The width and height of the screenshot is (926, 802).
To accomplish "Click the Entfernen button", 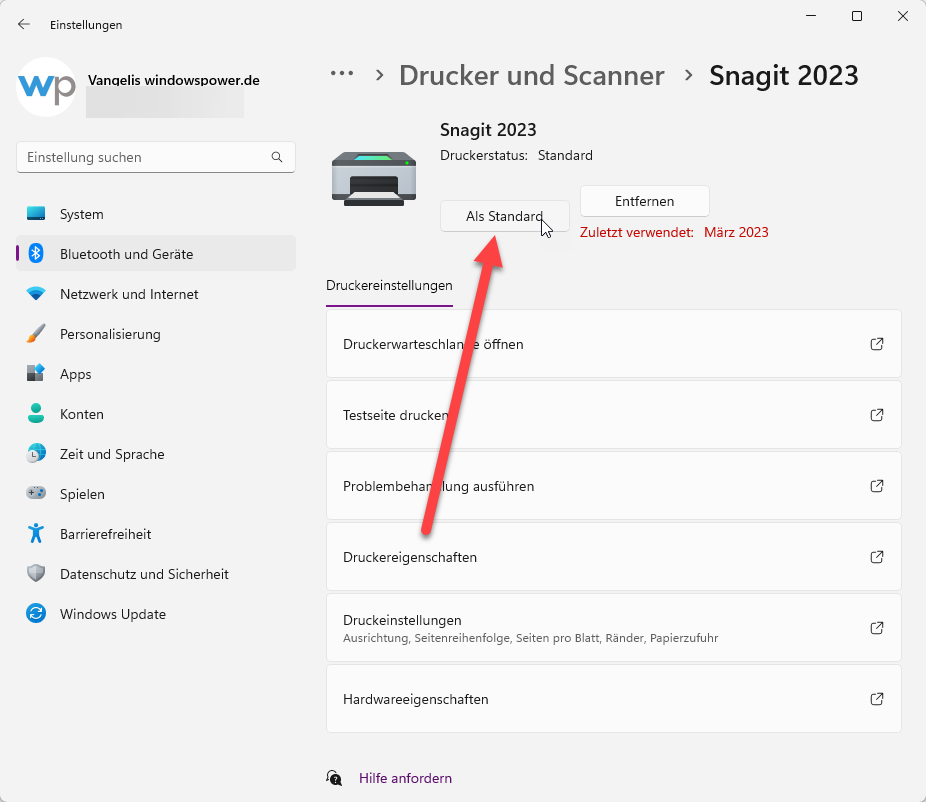I will (644, 201).
